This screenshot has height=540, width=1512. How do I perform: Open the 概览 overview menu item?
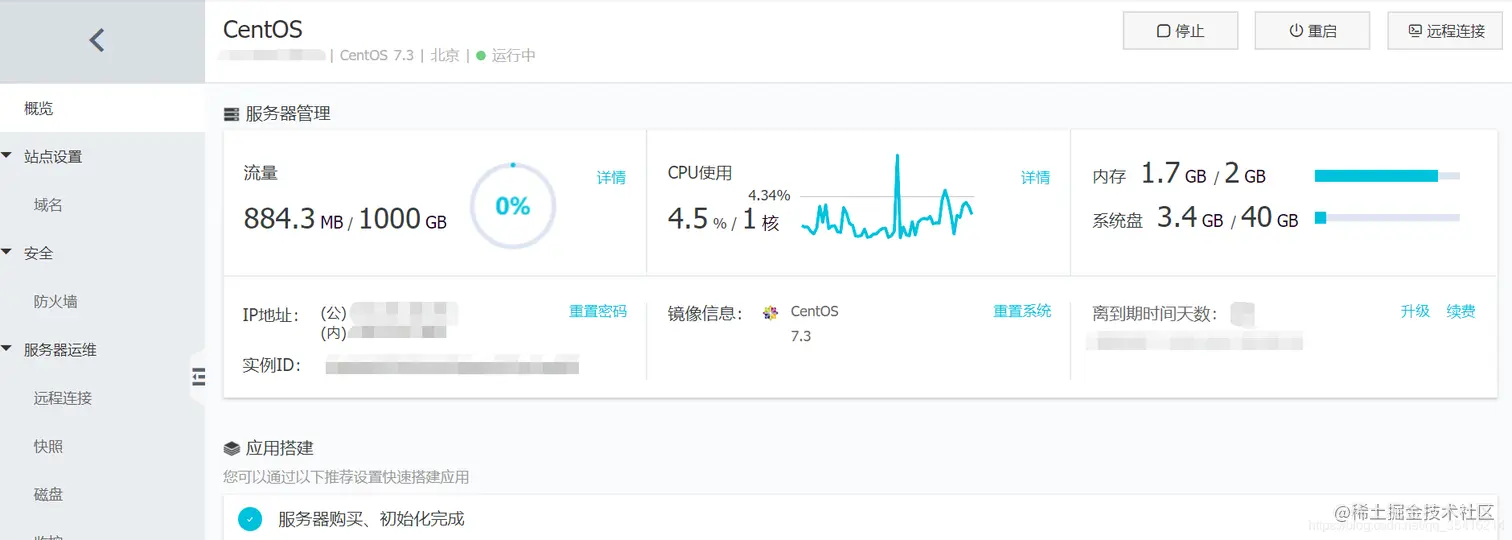[x=102, y=108]
